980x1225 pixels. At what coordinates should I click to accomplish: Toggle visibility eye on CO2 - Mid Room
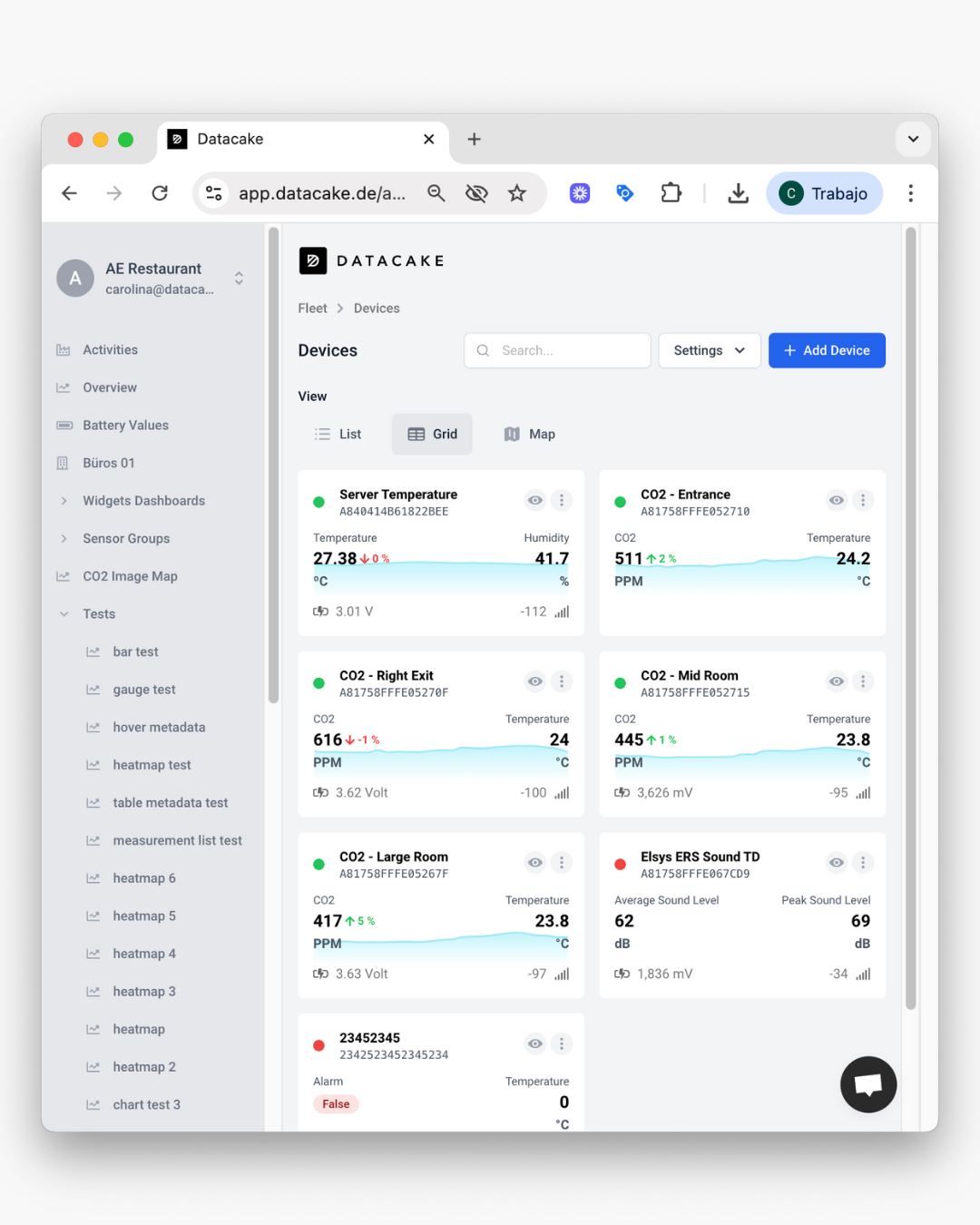coord(837,681)
